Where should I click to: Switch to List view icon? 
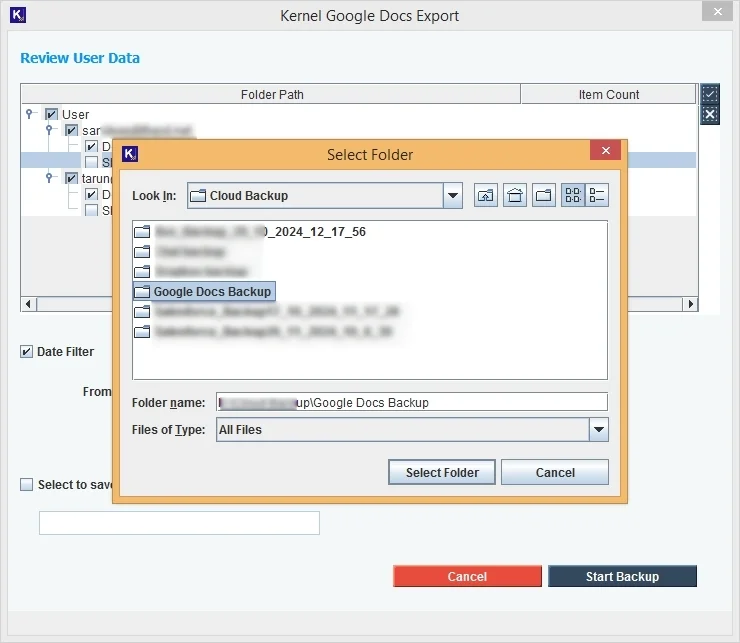tap(573, 196)
